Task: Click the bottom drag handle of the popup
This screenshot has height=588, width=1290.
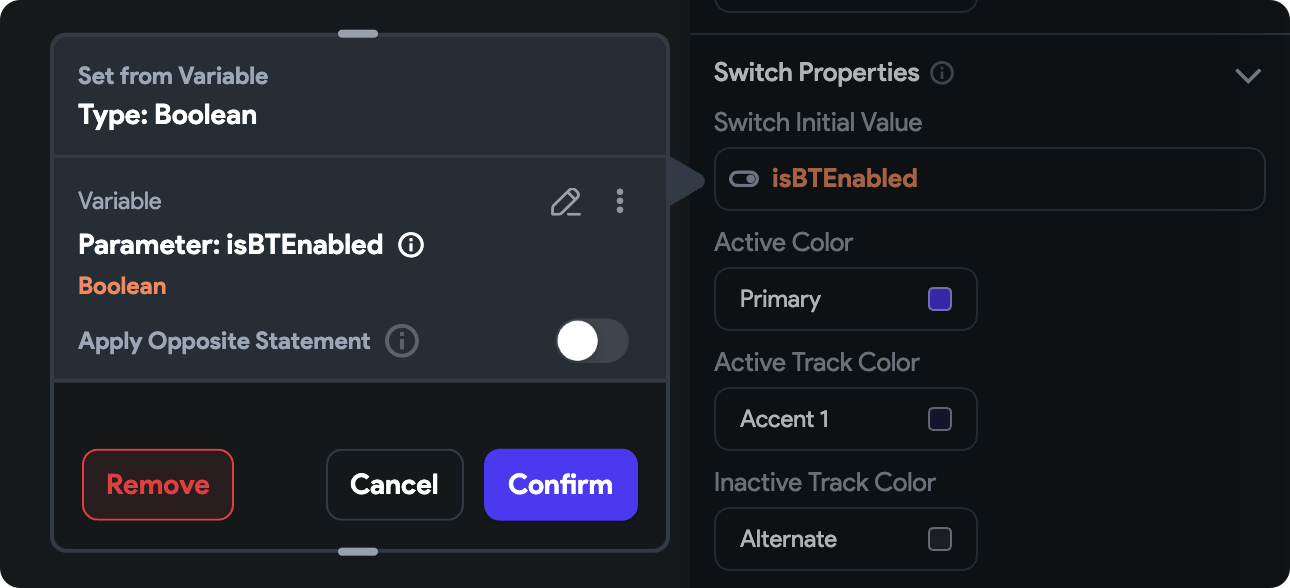Action: [x=358, y=551]
